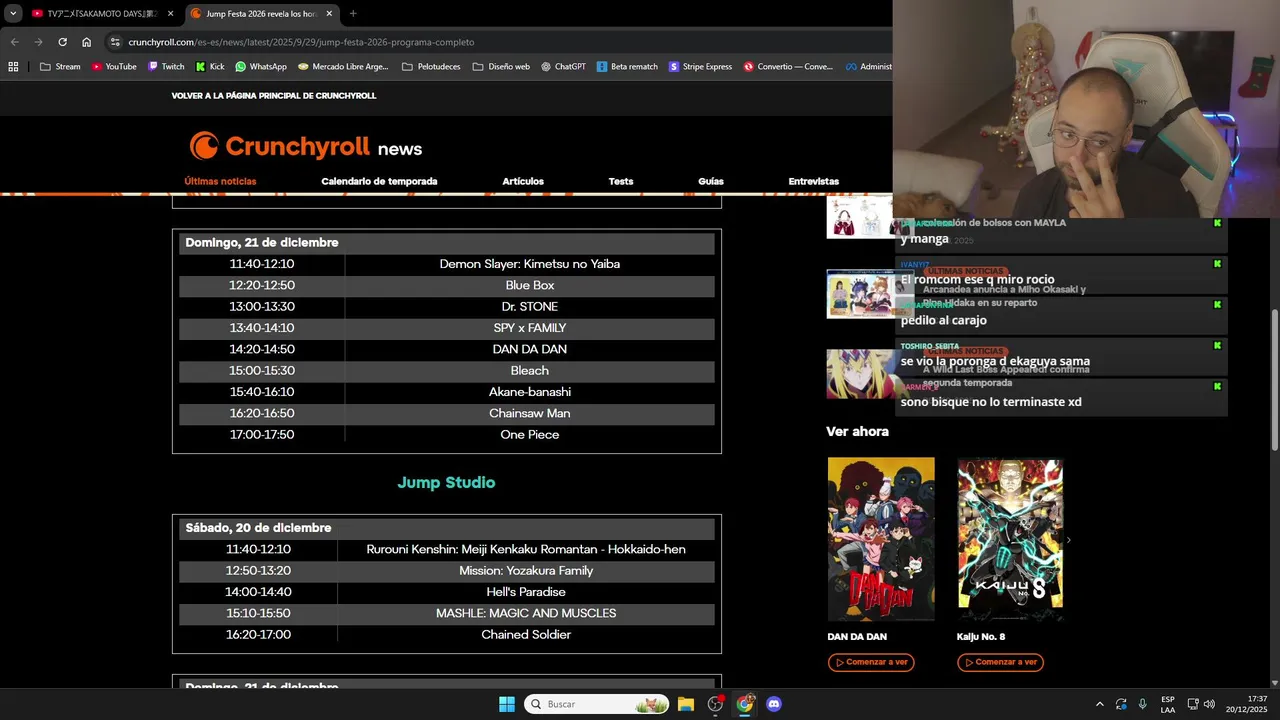Screen dimensions: 1280x720
Task: Click 'Comenzar a ver' under Kaiju No. 8
Action: tap(1000, 662)
